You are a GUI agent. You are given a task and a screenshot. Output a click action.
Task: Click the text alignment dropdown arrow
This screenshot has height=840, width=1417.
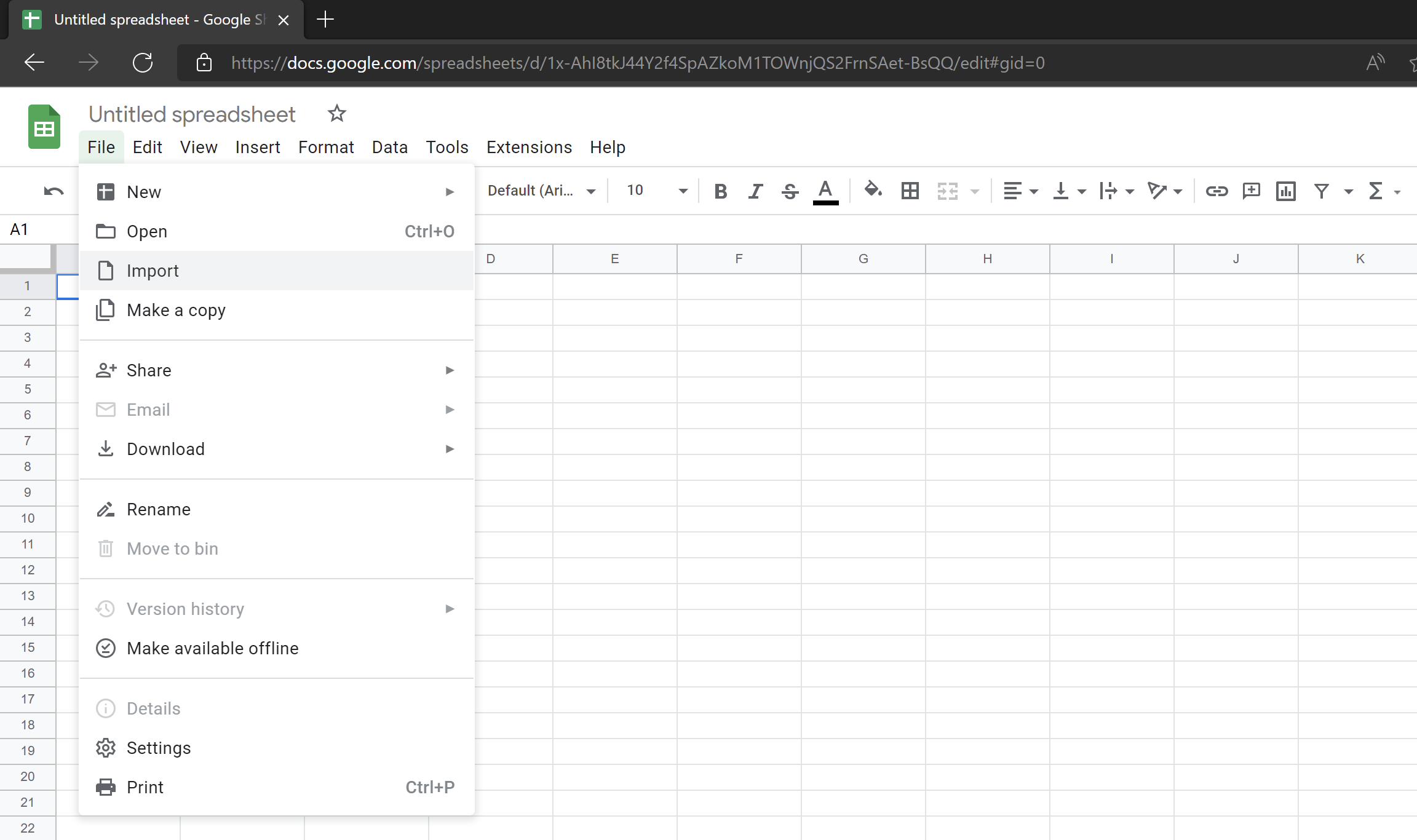coord(1033,191)
